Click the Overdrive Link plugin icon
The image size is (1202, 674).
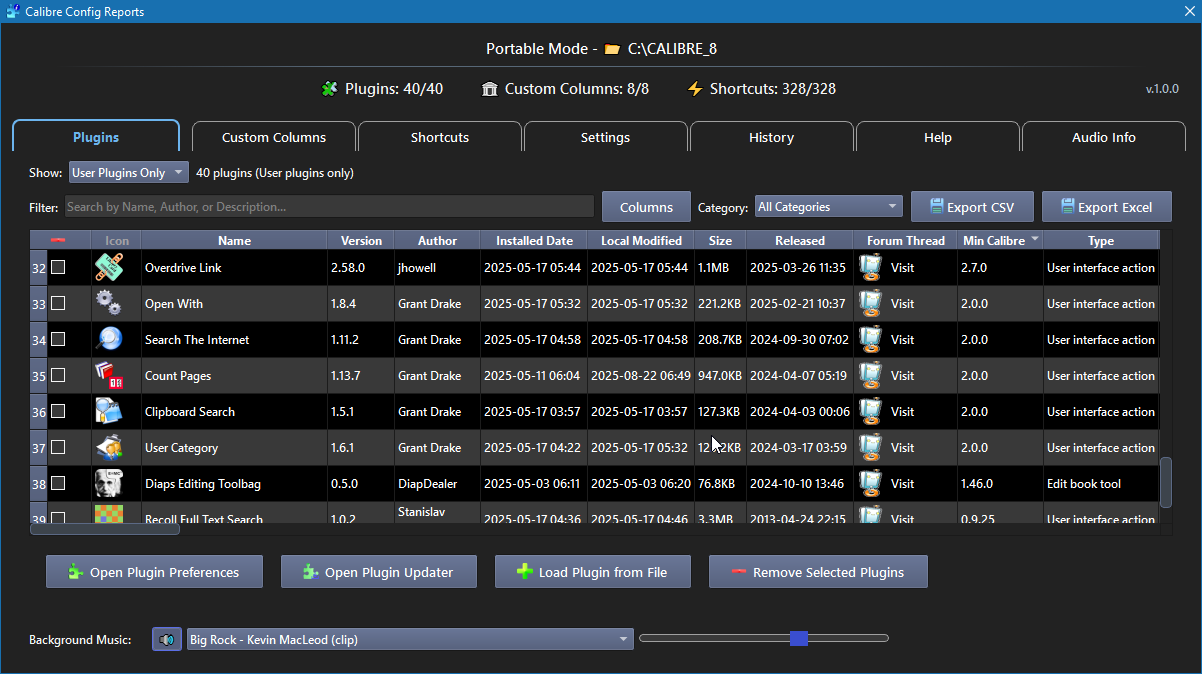click(x=109, y=268)
